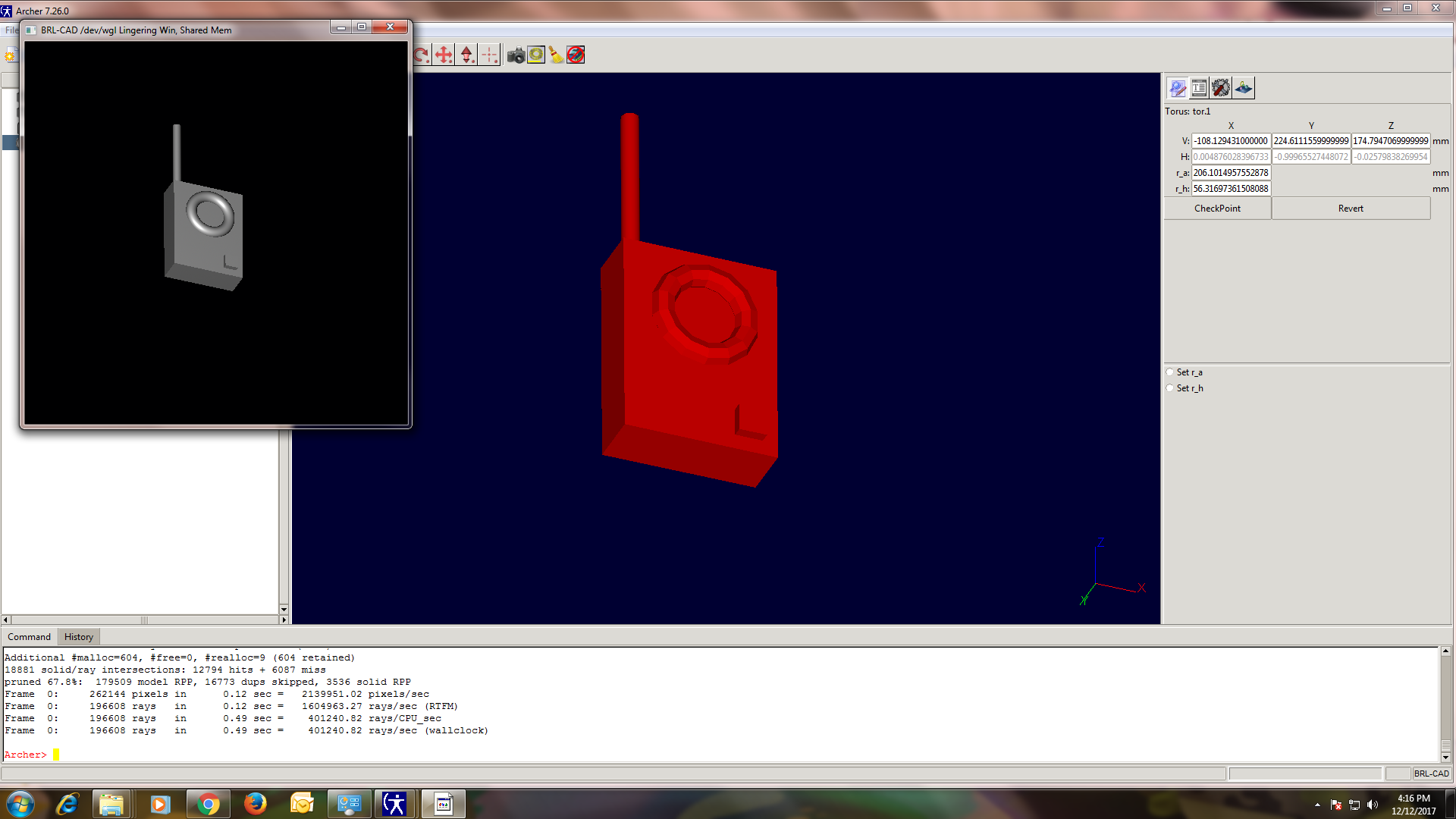Viewport: 1456px width, 819px height.
Task: Select the Scale Component tool
Action: pyautogui.click(x=467, y=55)
